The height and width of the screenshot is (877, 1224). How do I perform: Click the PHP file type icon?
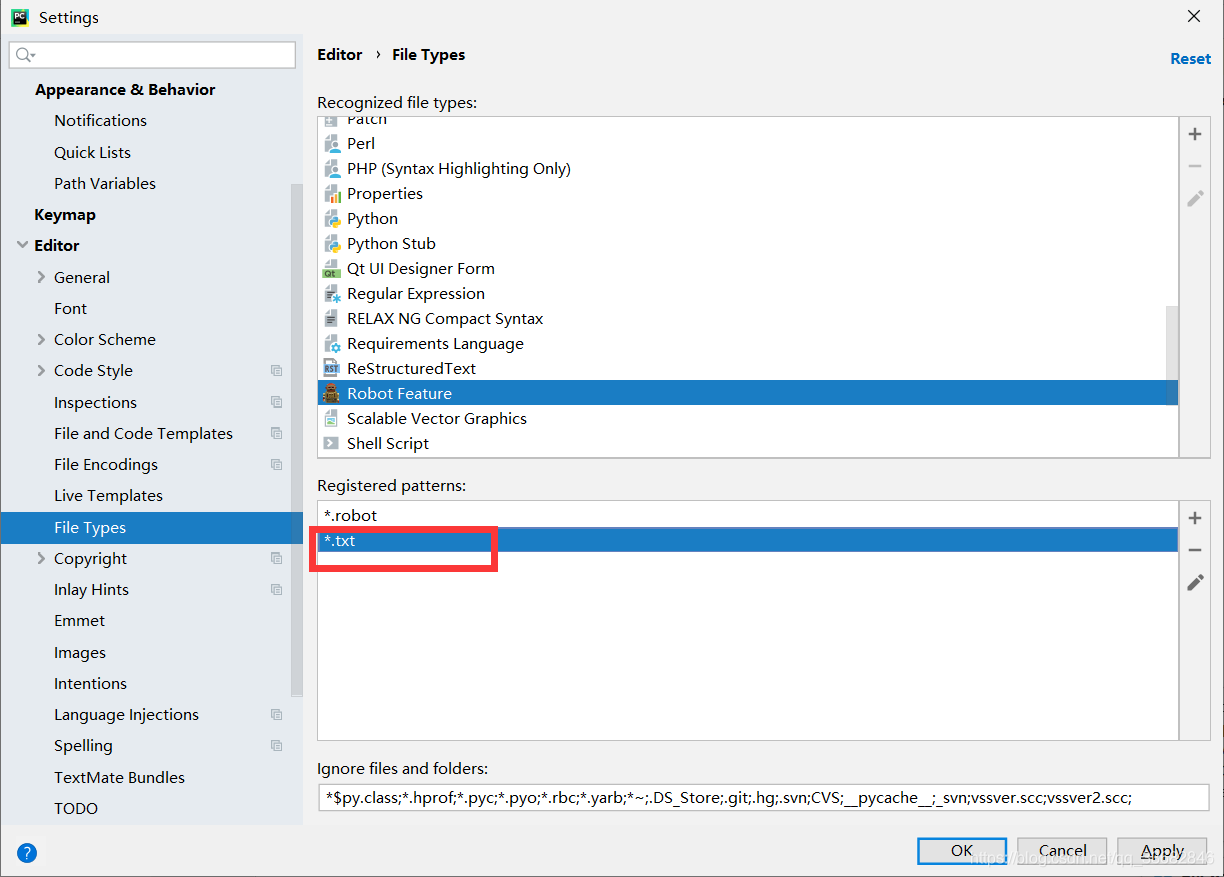click(332, 169)
